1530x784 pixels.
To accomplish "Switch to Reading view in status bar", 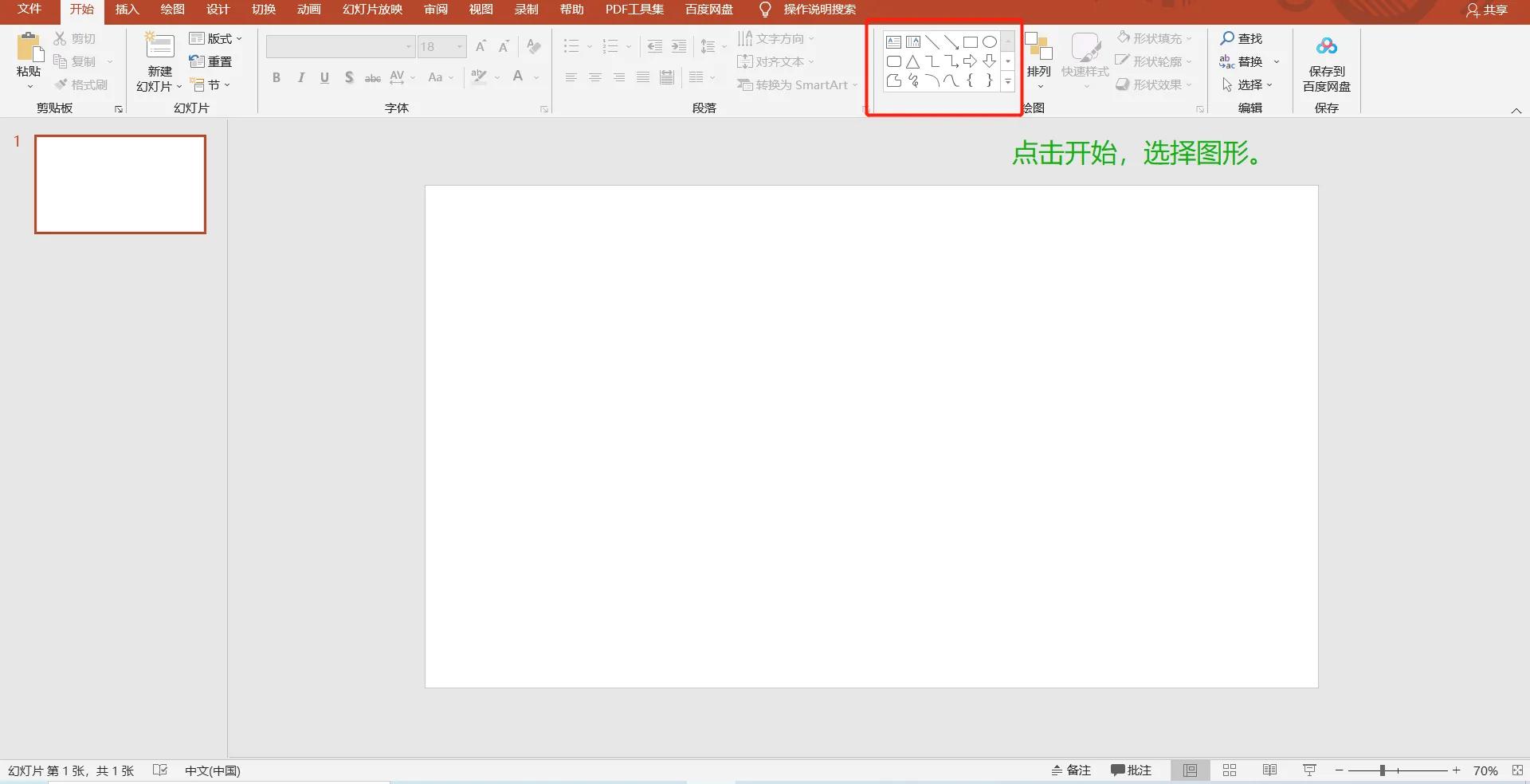I will (1269, 770).
